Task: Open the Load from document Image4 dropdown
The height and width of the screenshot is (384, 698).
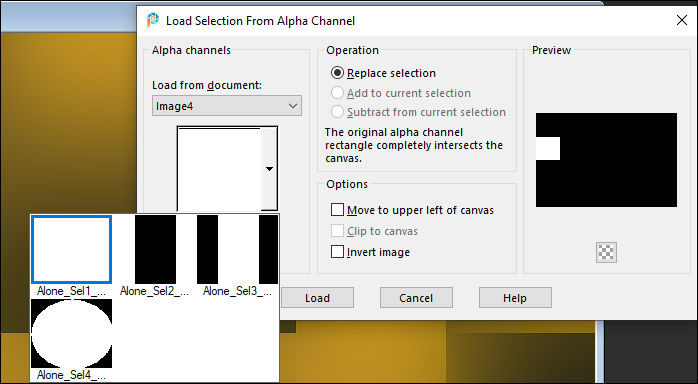Action: (x=227, y=106)
